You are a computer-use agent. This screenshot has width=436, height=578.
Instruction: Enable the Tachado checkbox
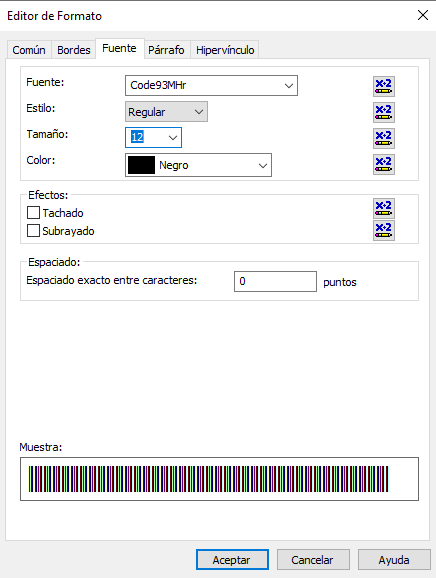tap(34, 213)
